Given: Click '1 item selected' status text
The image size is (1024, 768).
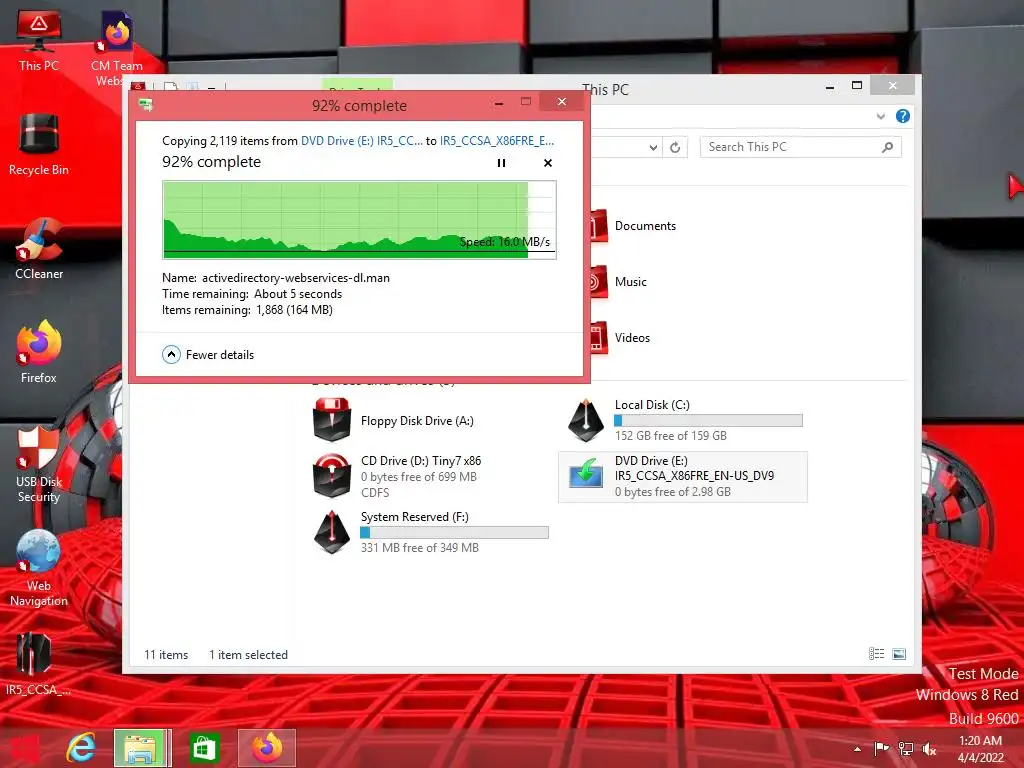Looking at the screenshot, I should [x=248, y=654].
